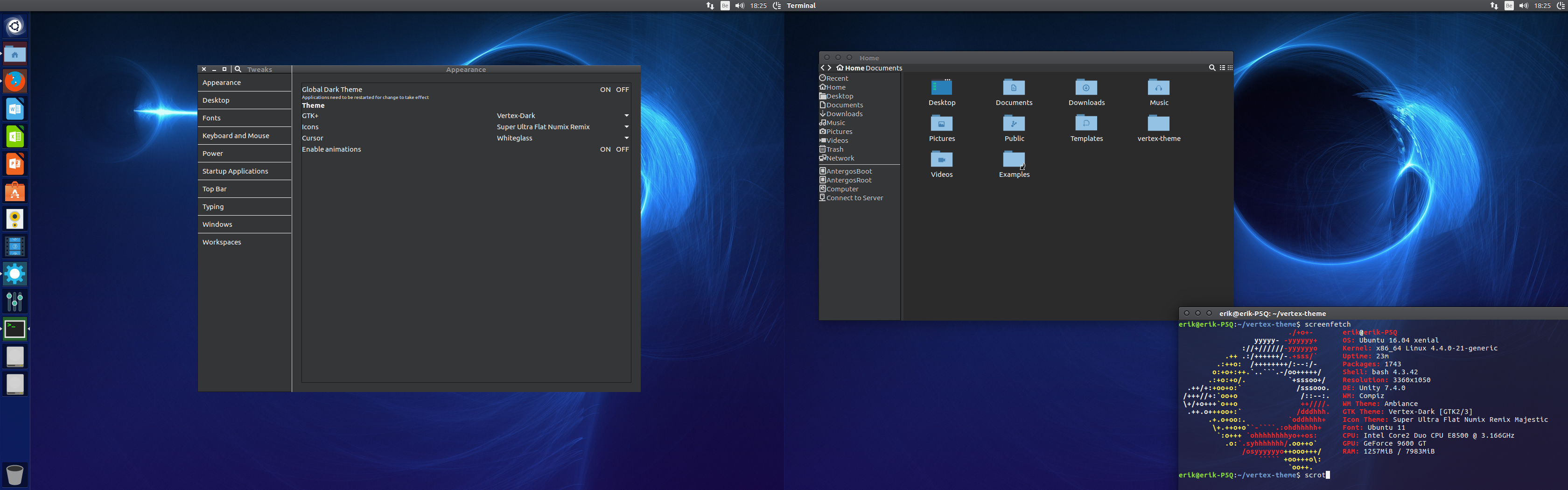
Task: Search files using the magnifier icon
Action: pyautogui.click(x=1211, y=68)
